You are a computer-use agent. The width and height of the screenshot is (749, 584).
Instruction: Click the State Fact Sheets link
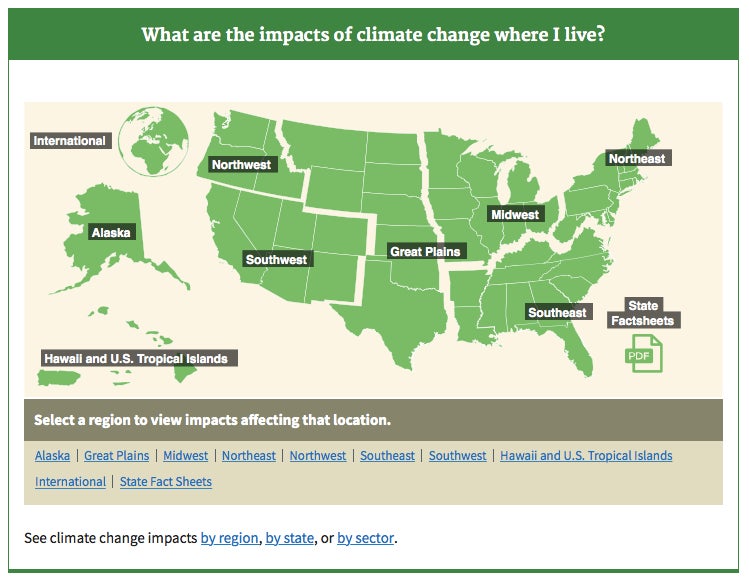point(166,481)
